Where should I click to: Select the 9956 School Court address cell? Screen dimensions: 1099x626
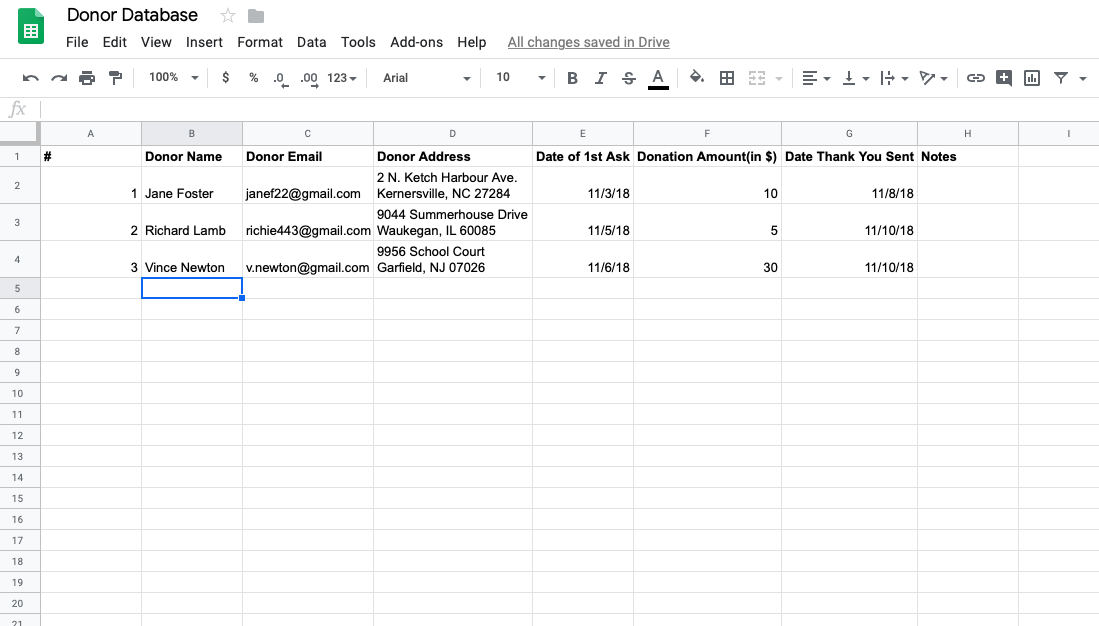tap(453, 260)
